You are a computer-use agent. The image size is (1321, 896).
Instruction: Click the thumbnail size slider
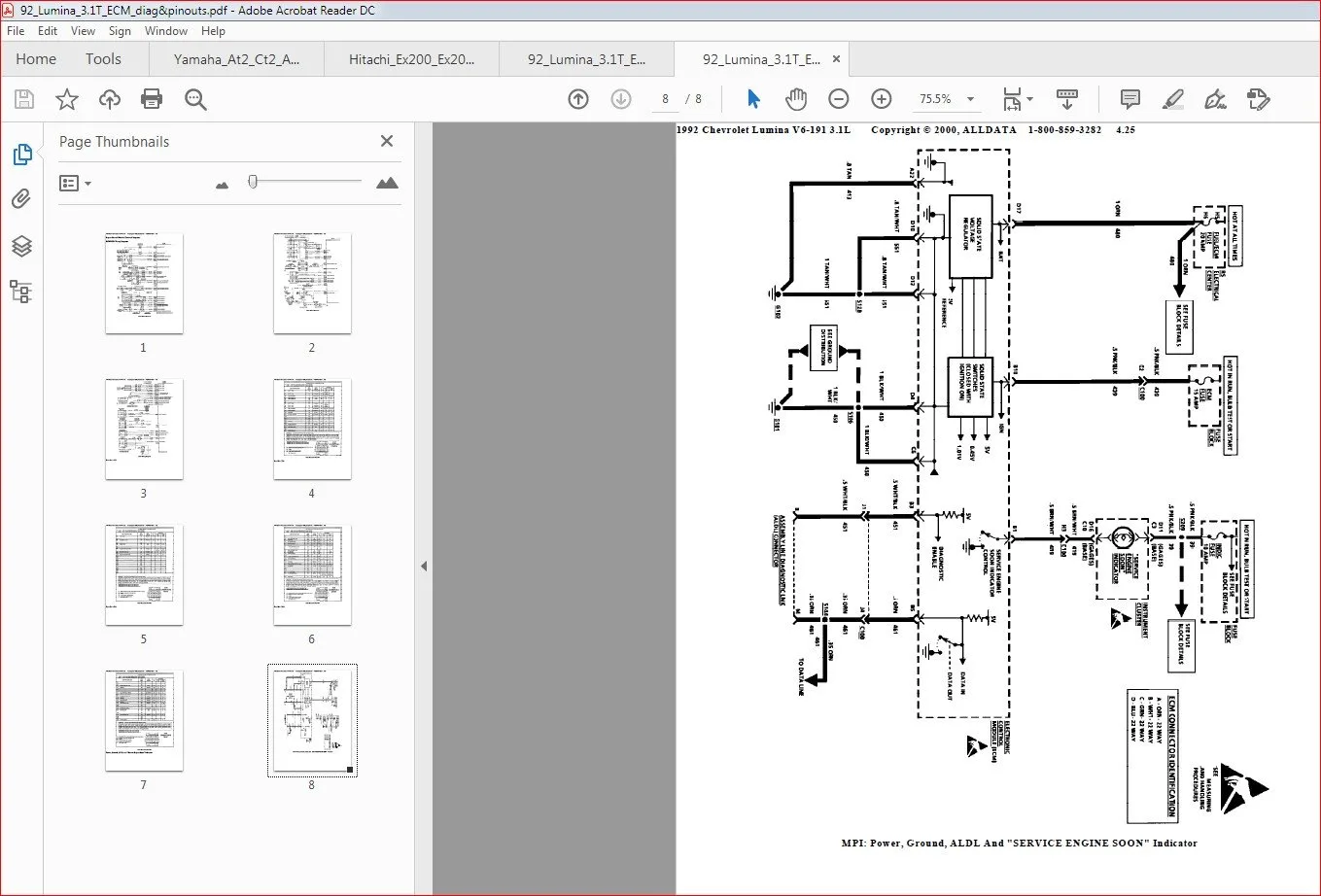tap(253, 182)
